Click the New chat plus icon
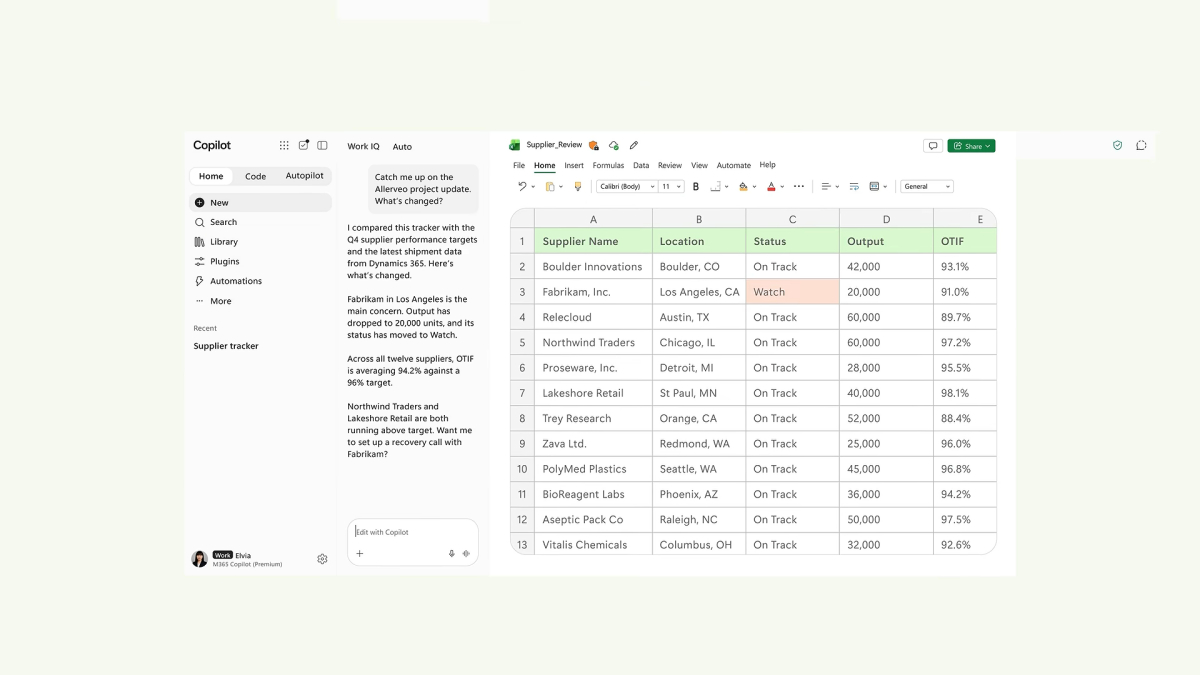This screenshot has height=675, width=1200. 200,202
